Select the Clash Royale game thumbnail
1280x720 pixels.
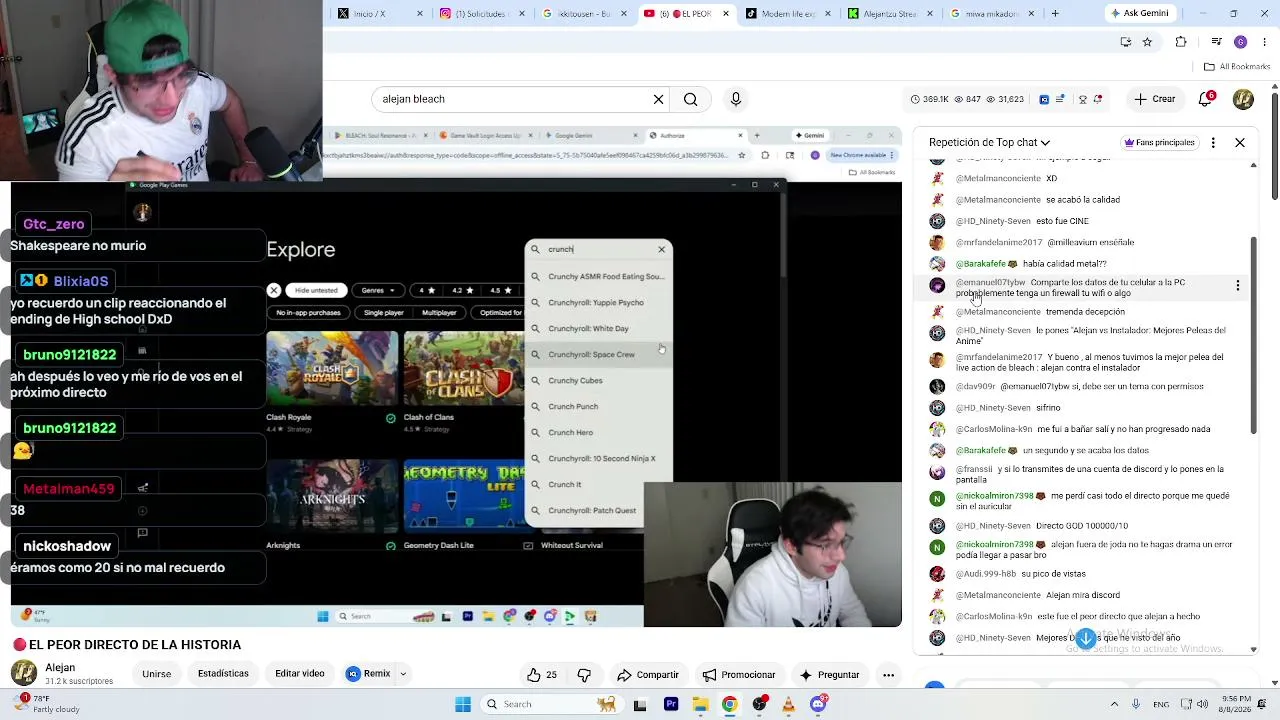[332, 369]
